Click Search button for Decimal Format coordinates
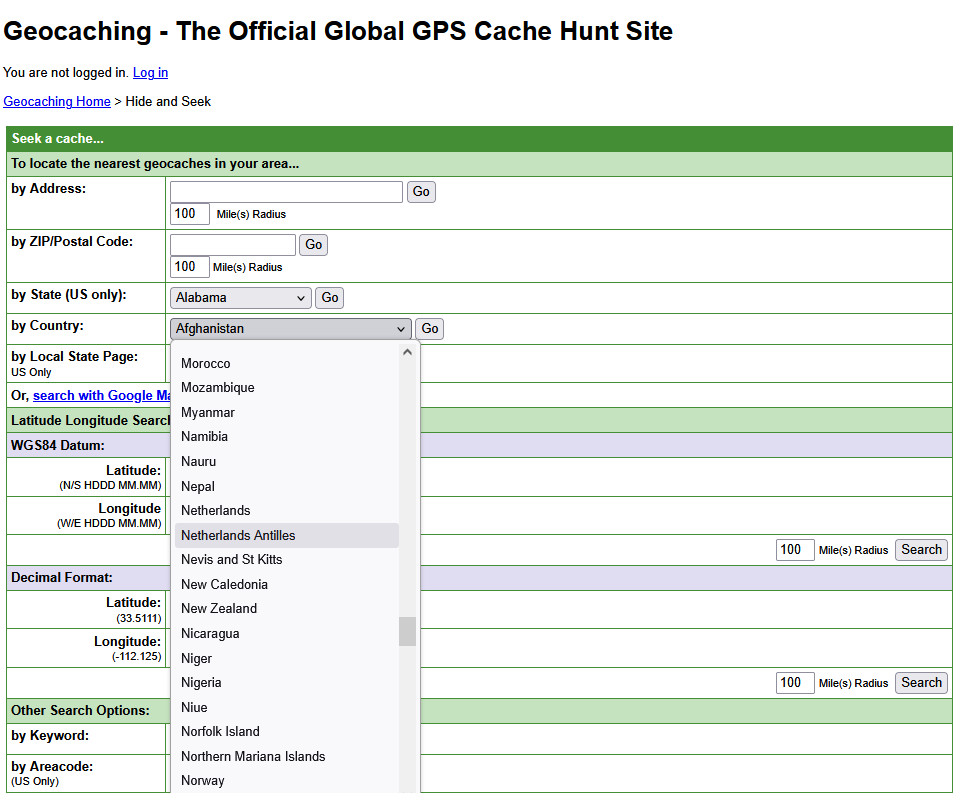The image size is (959, 793). pos(921,682)
